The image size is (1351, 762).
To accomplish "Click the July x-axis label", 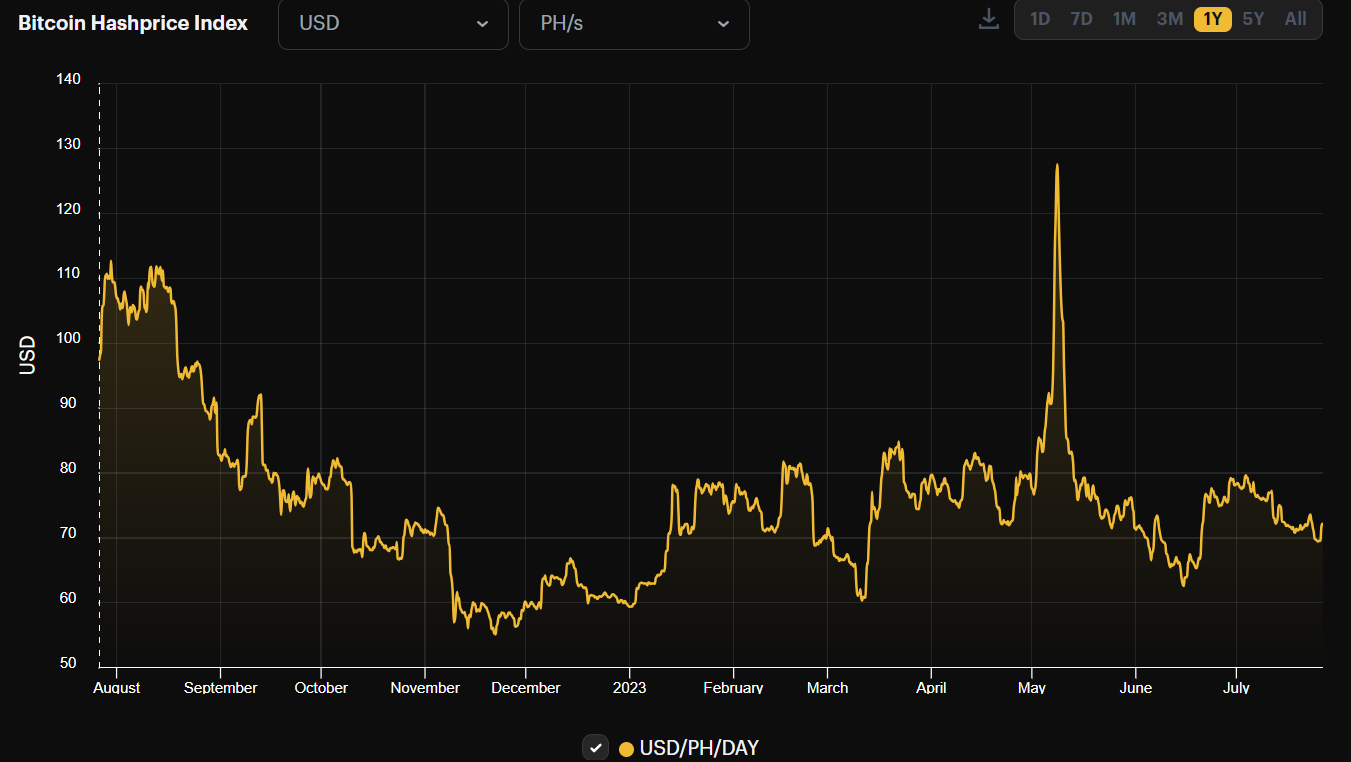I will coord(1236,688).
